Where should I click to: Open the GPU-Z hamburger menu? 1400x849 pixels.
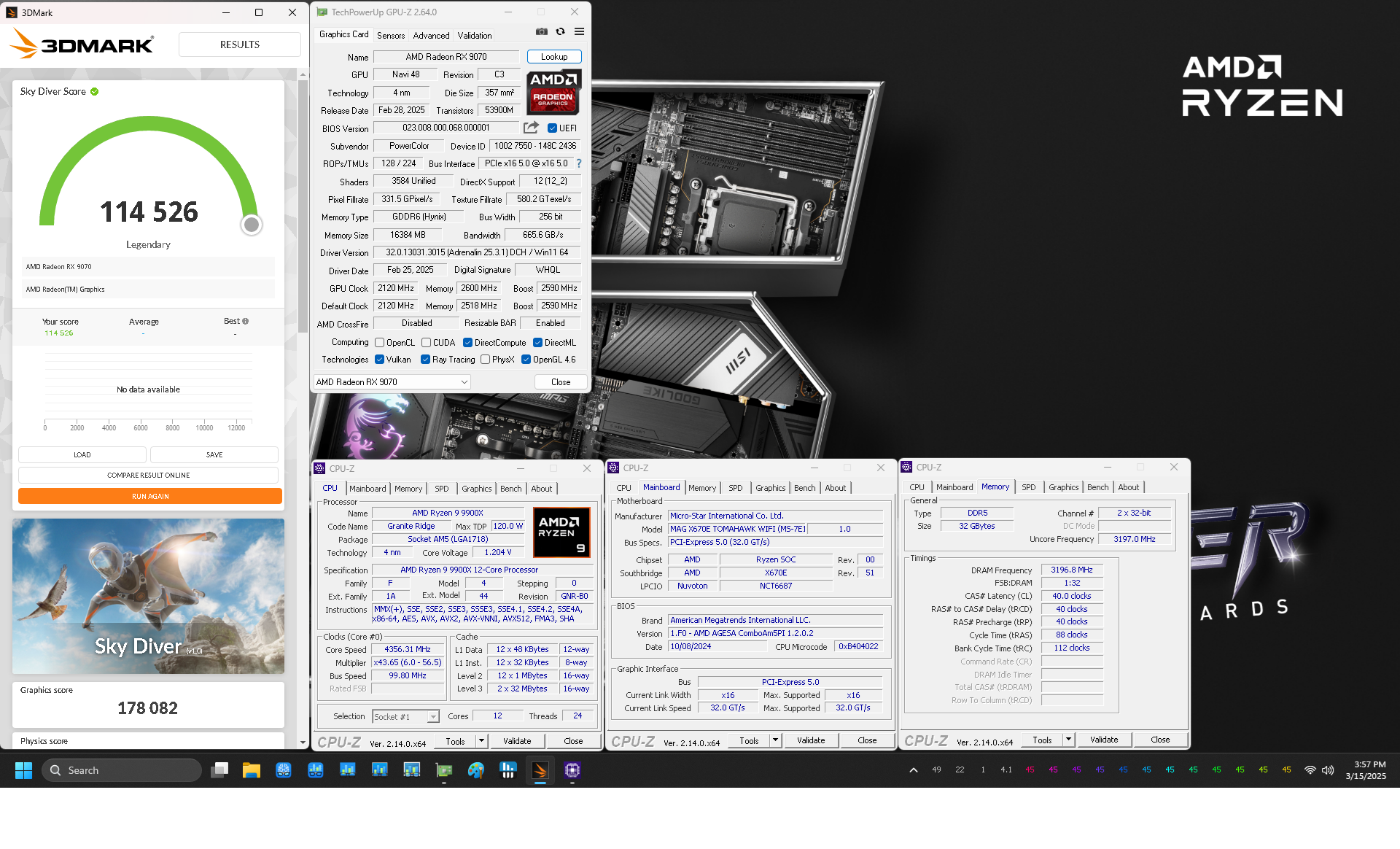579,31
